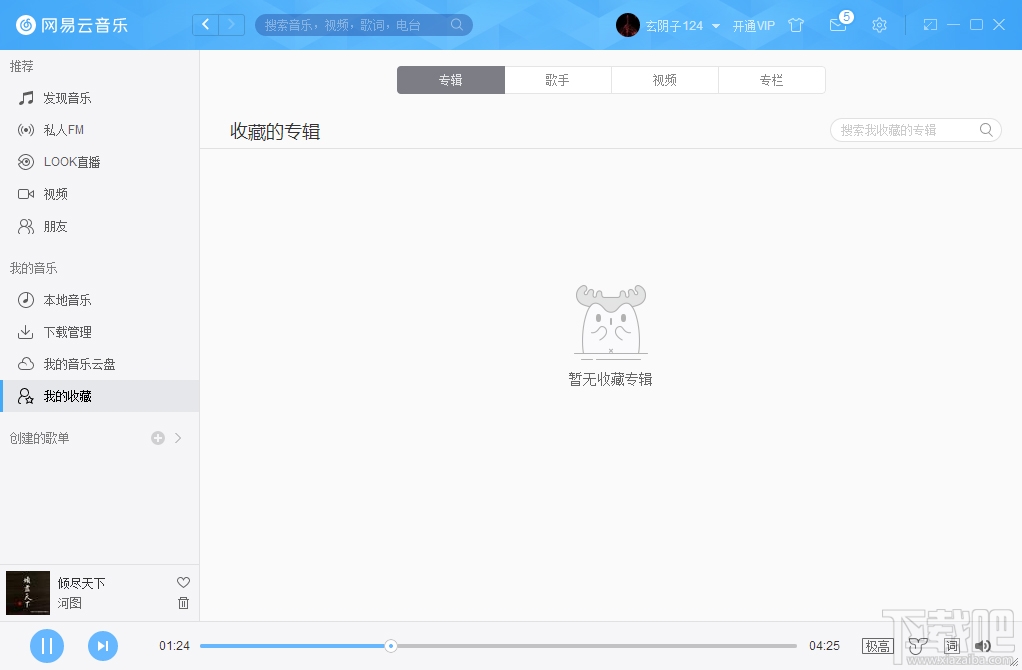
Task: Click the playback progress slider
Action: tap(390, 646)
